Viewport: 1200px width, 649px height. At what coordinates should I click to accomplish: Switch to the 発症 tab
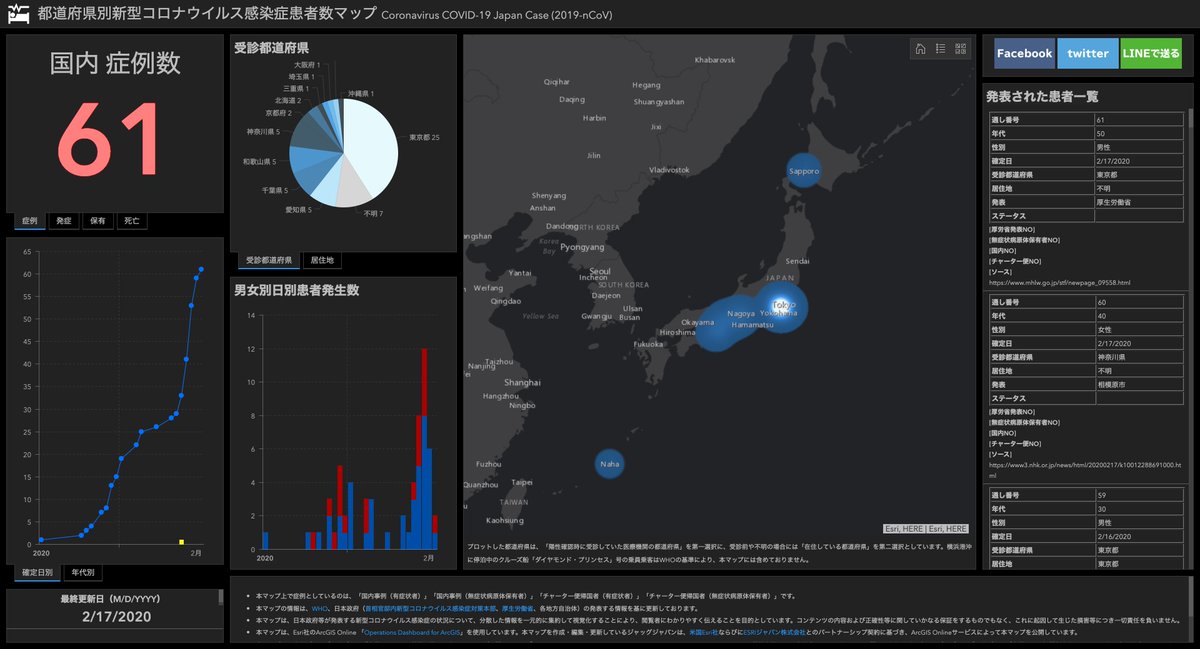tap(63, 220)
